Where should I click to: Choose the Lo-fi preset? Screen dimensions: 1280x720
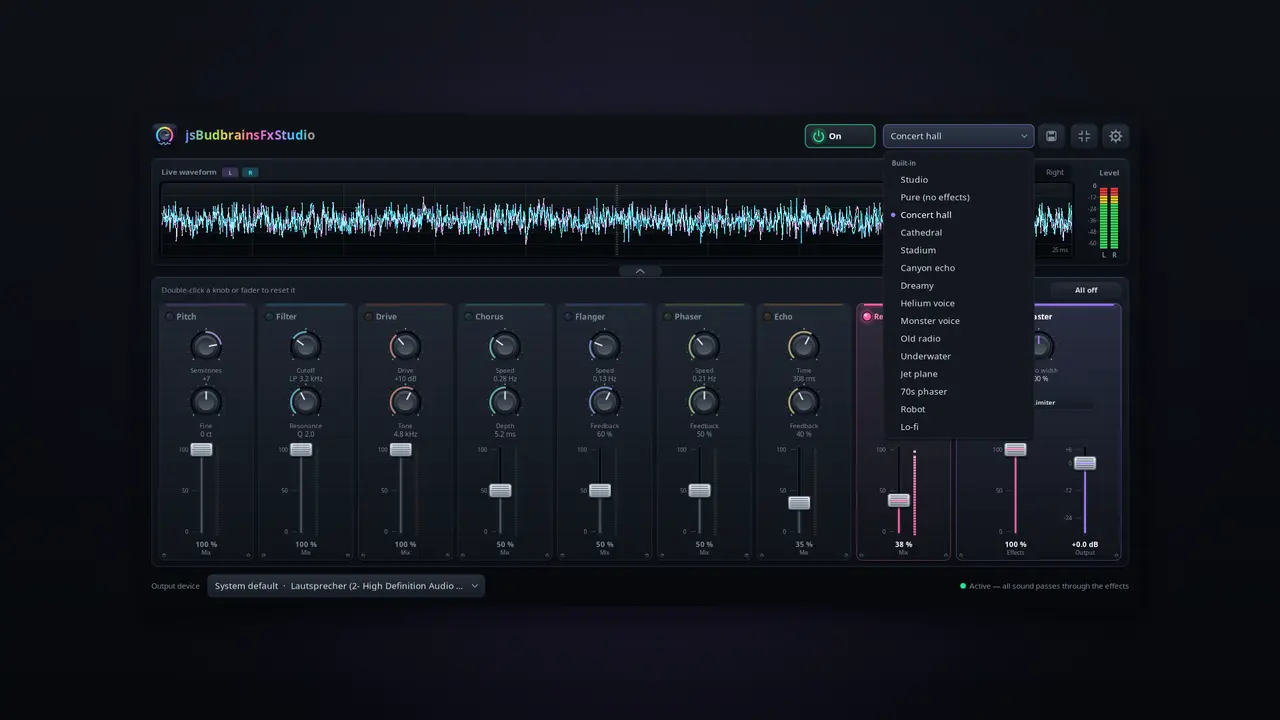(x=959, y=427)
